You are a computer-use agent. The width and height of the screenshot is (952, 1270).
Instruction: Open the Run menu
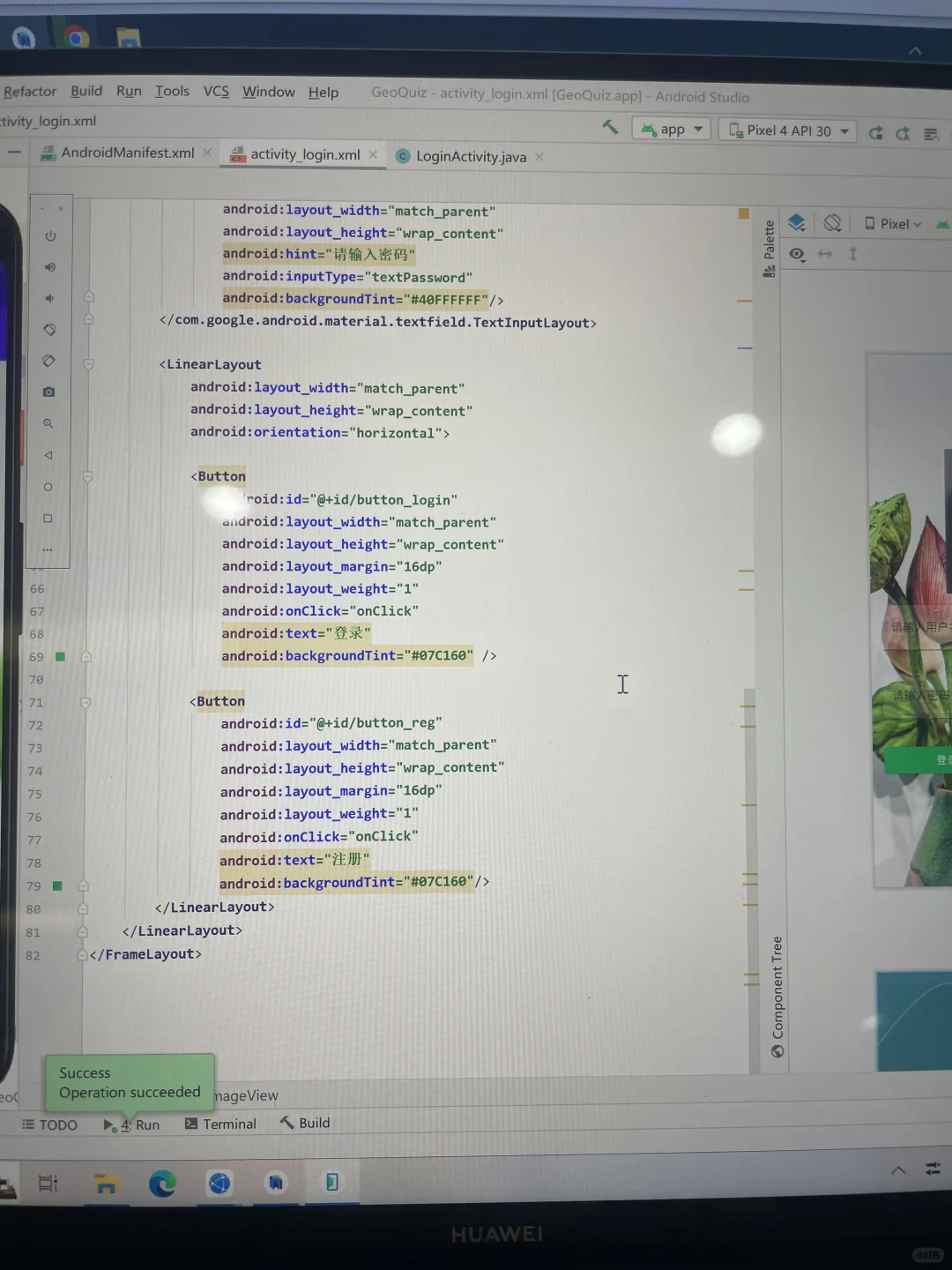pyautogui.click(x=129, y=91)
